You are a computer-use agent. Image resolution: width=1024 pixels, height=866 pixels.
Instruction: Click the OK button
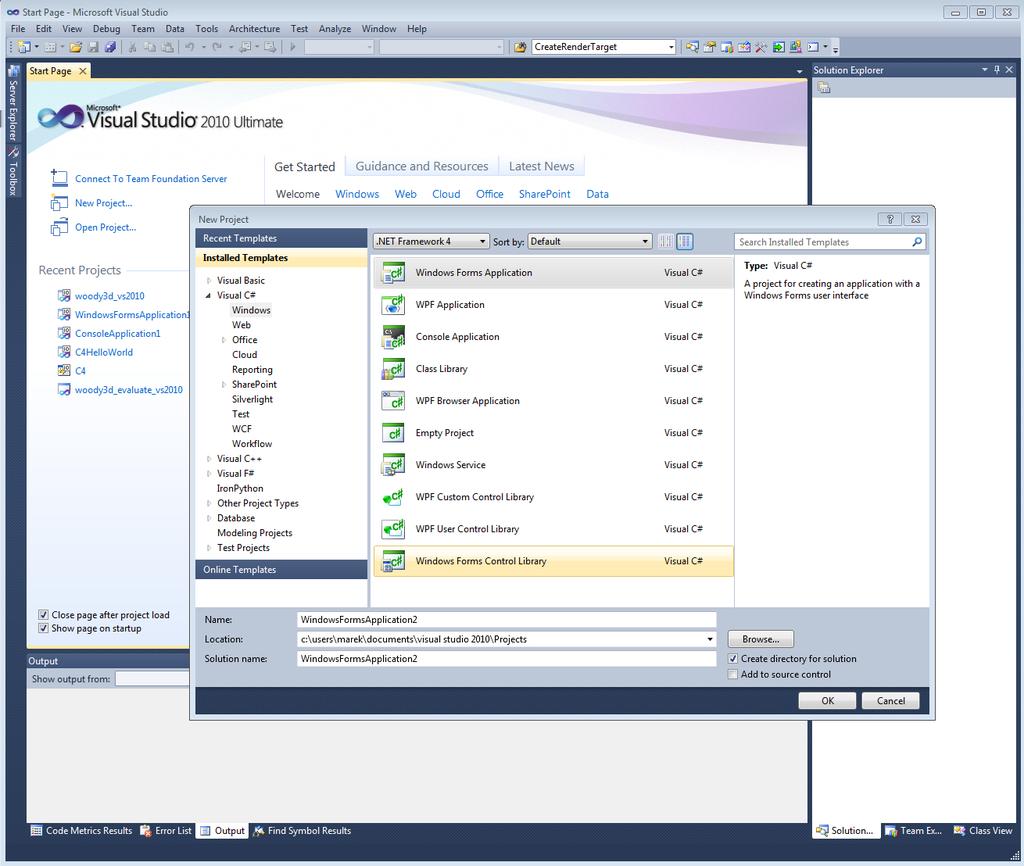pos(827,701)
